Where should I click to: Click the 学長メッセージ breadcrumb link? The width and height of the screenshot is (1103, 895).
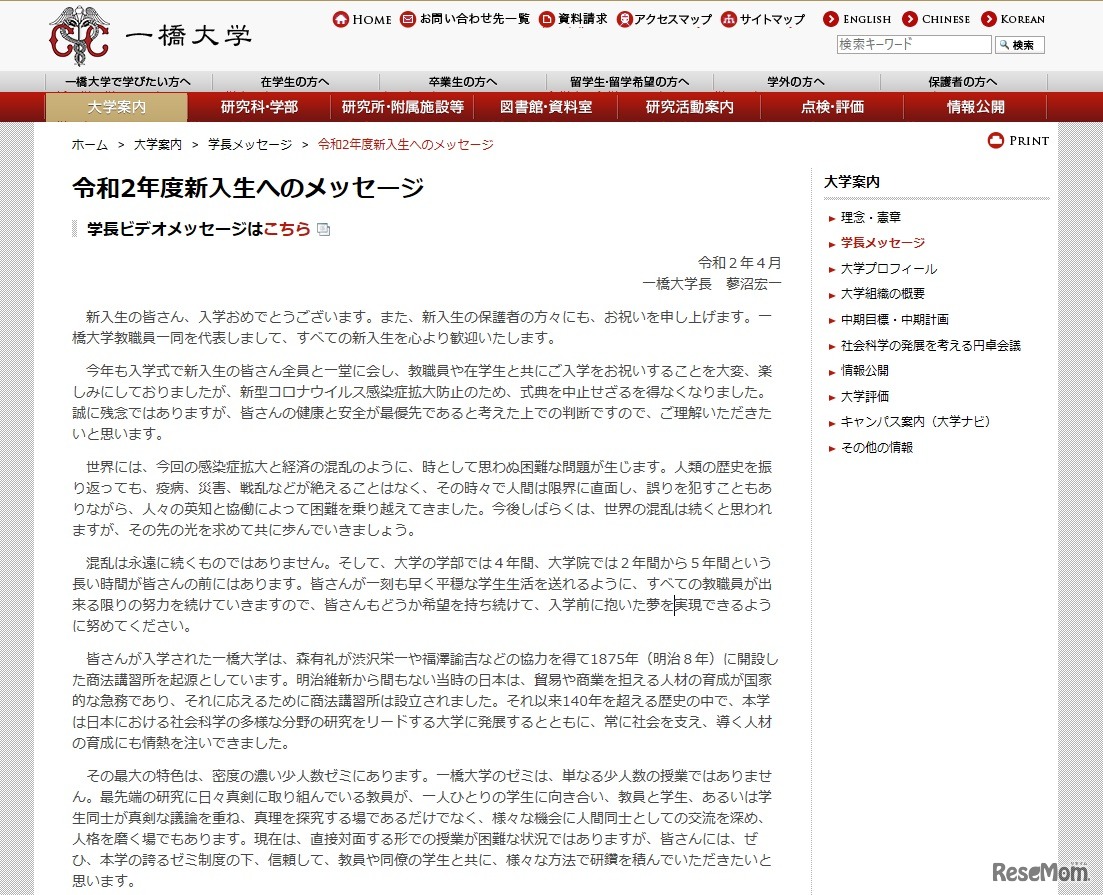[x=250, y=145]
